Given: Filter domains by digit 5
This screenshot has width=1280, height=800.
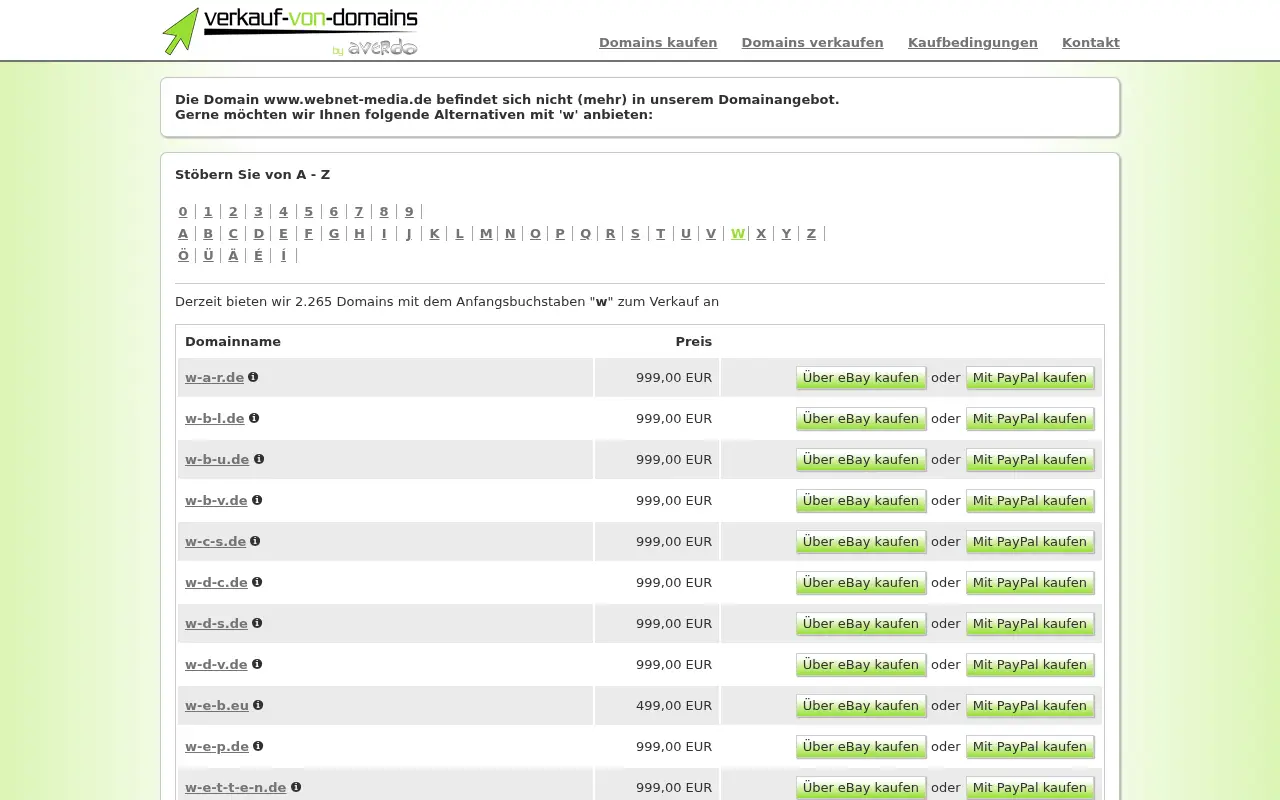Looking at the screenshot, I should coord(309,211).
